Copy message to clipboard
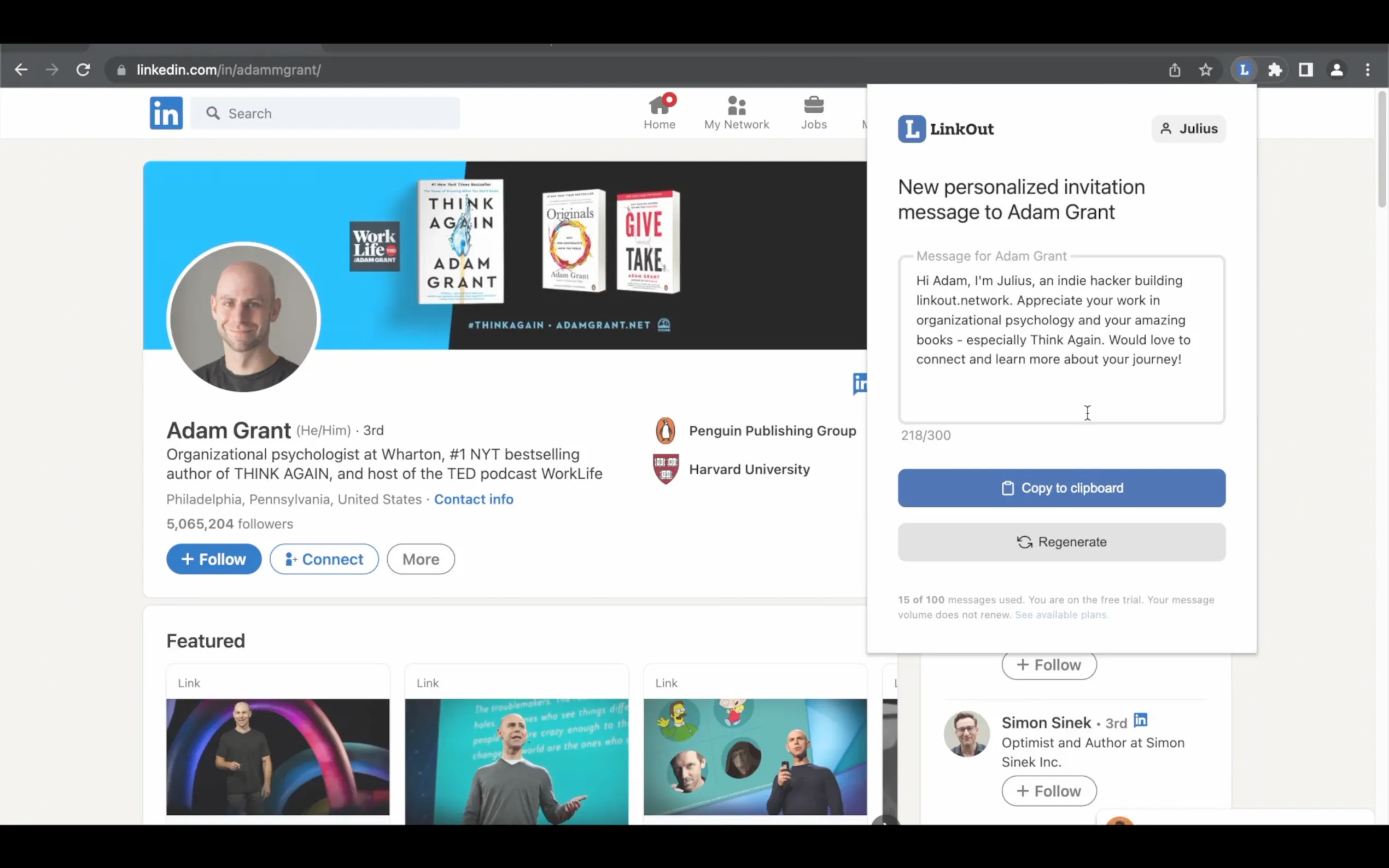 [1061, 488]
